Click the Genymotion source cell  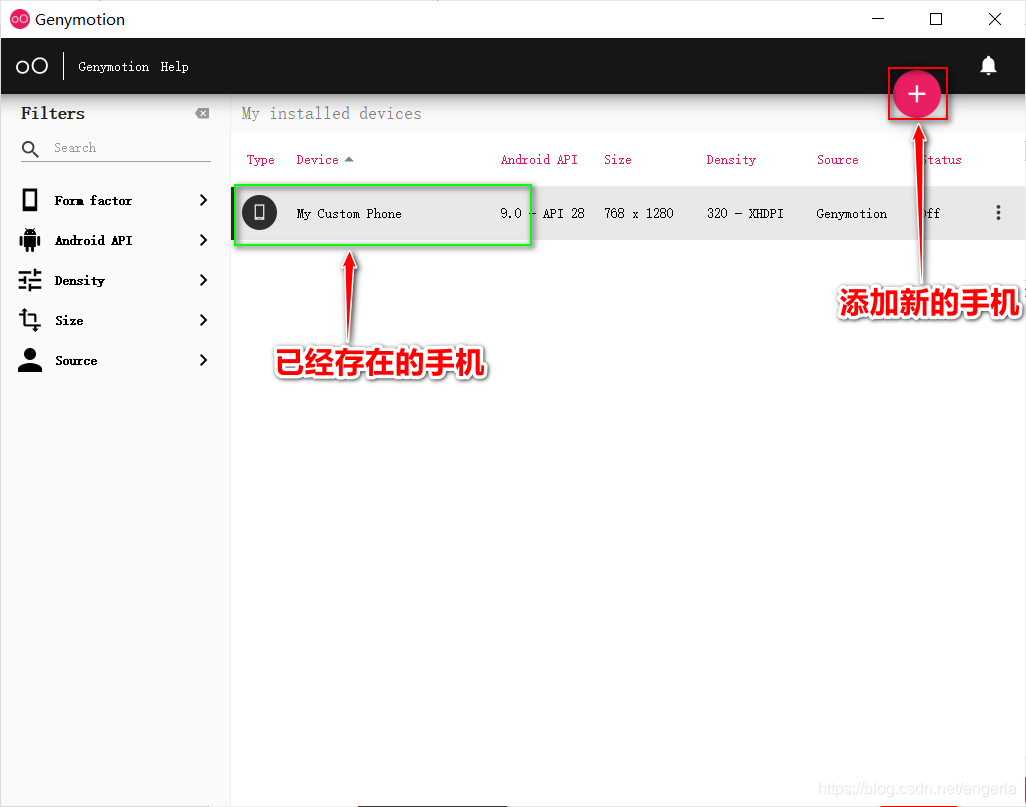[x=851, y=213]
